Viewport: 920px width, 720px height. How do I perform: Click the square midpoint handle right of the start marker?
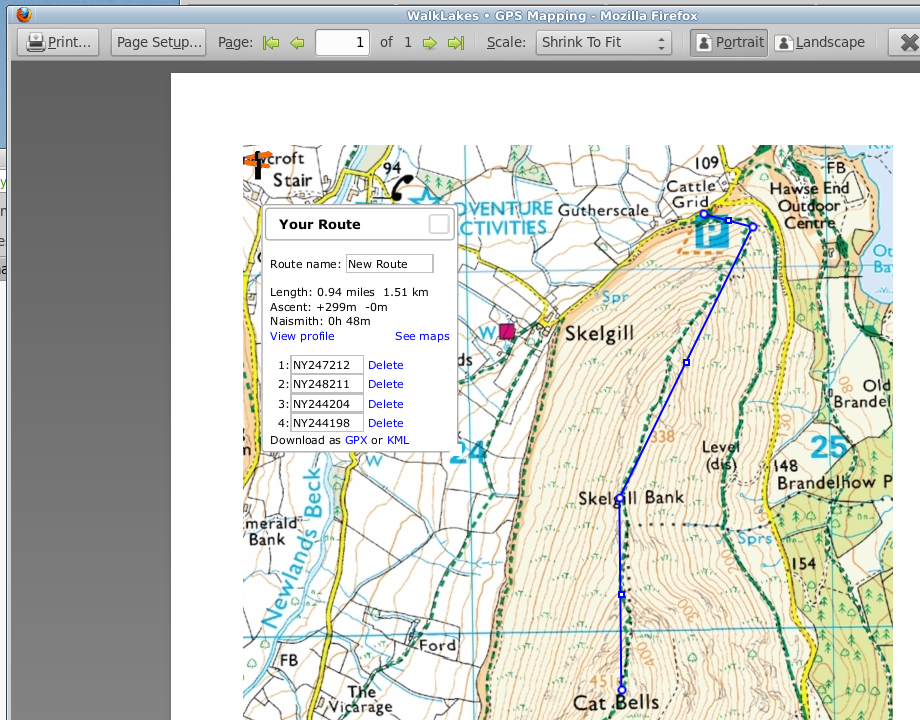click(x=728, y=221)
